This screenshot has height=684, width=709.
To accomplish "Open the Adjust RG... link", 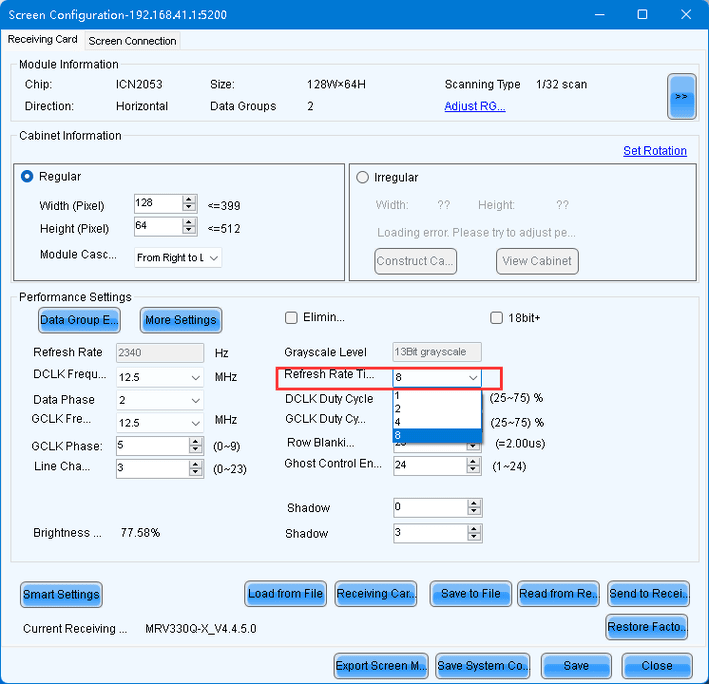I will 474,106.
